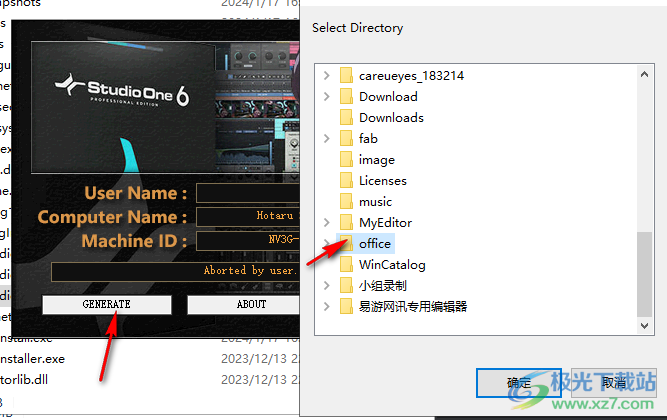Image resolution: width=667 pixels, height=420 pixels.
Task: Confirm directory selection with 确定 button
Action: pyautogui.click(x=519, y=383)
